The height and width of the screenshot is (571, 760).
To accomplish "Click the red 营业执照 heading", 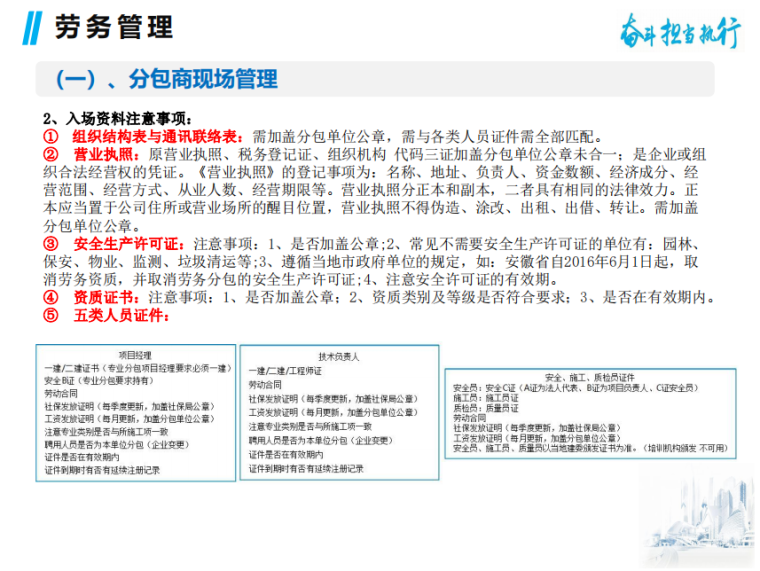I will point(102,155).
